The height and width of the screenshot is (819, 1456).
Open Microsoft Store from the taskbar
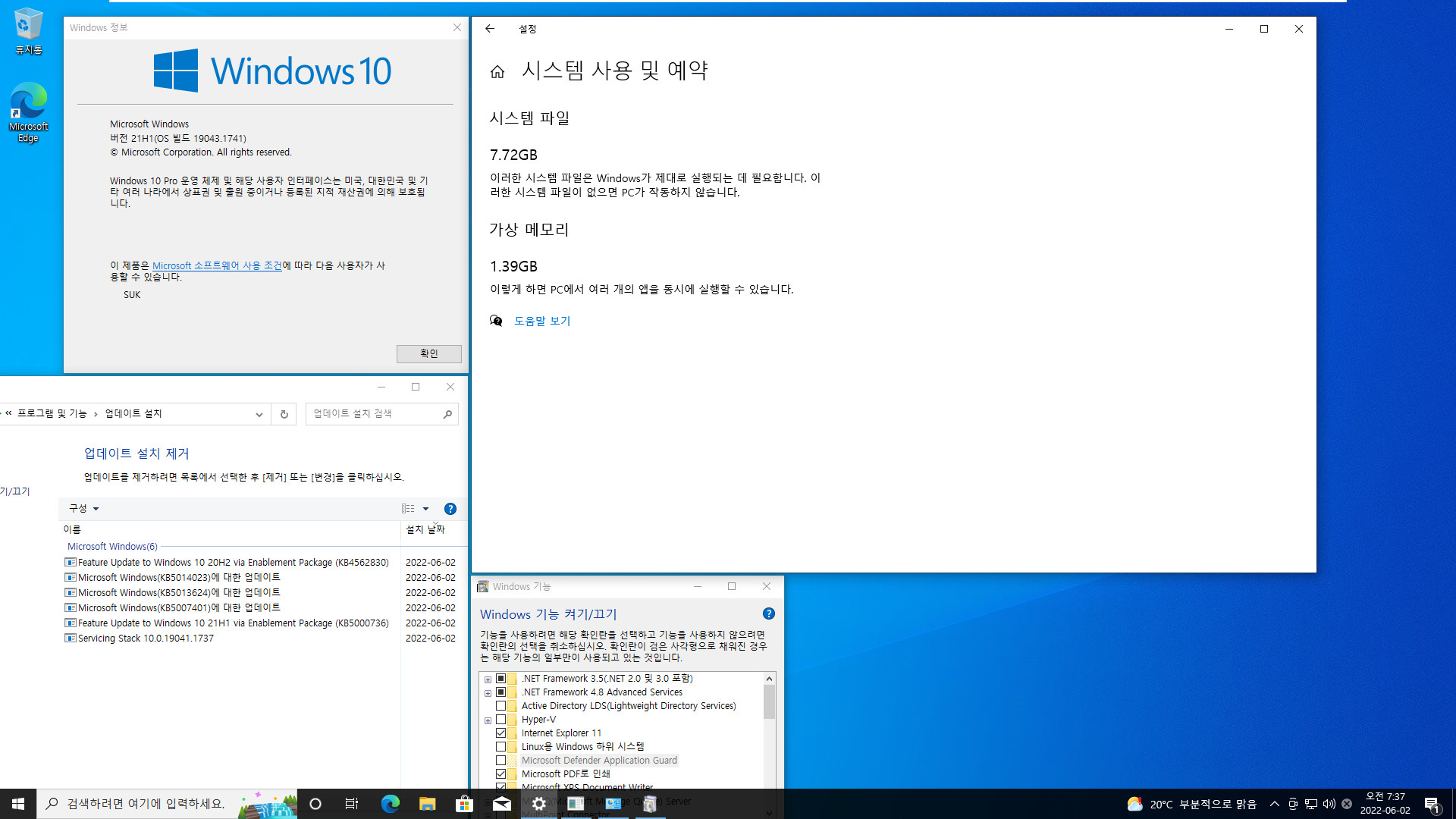coord(464,804)
